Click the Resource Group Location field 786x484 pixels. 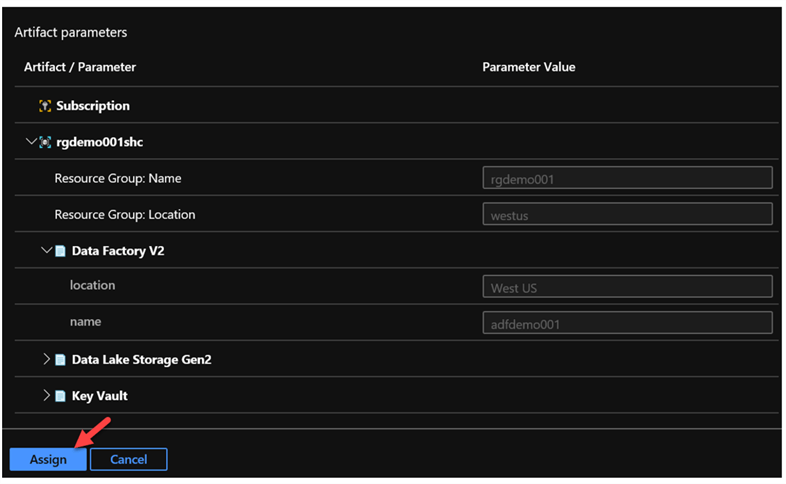[626, 215]
